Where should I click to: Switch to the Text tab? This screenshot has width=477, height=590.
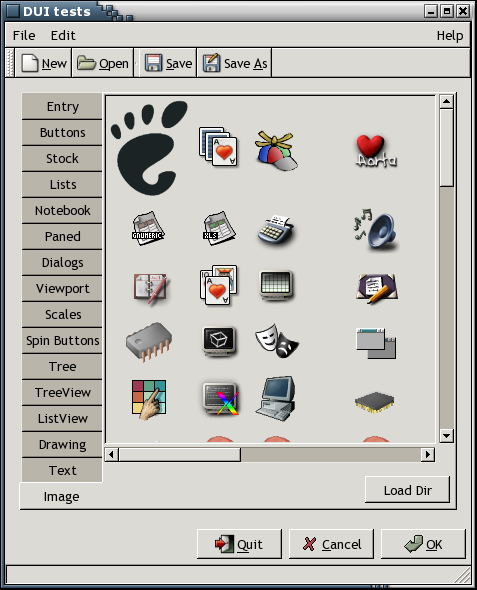62,470
